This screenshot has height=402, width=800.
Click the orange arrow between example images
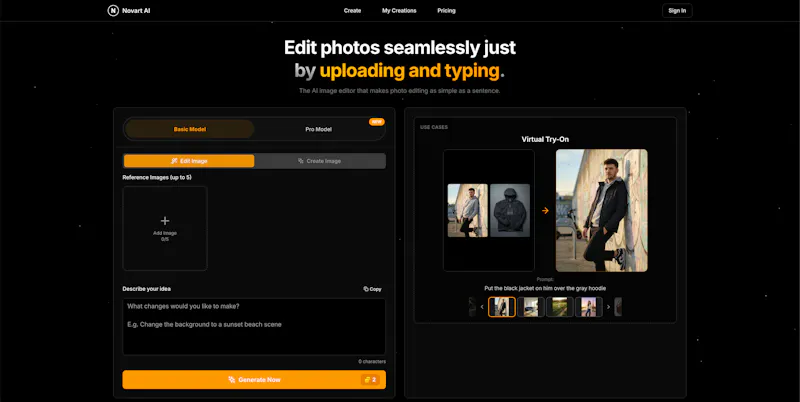[545, 210]
